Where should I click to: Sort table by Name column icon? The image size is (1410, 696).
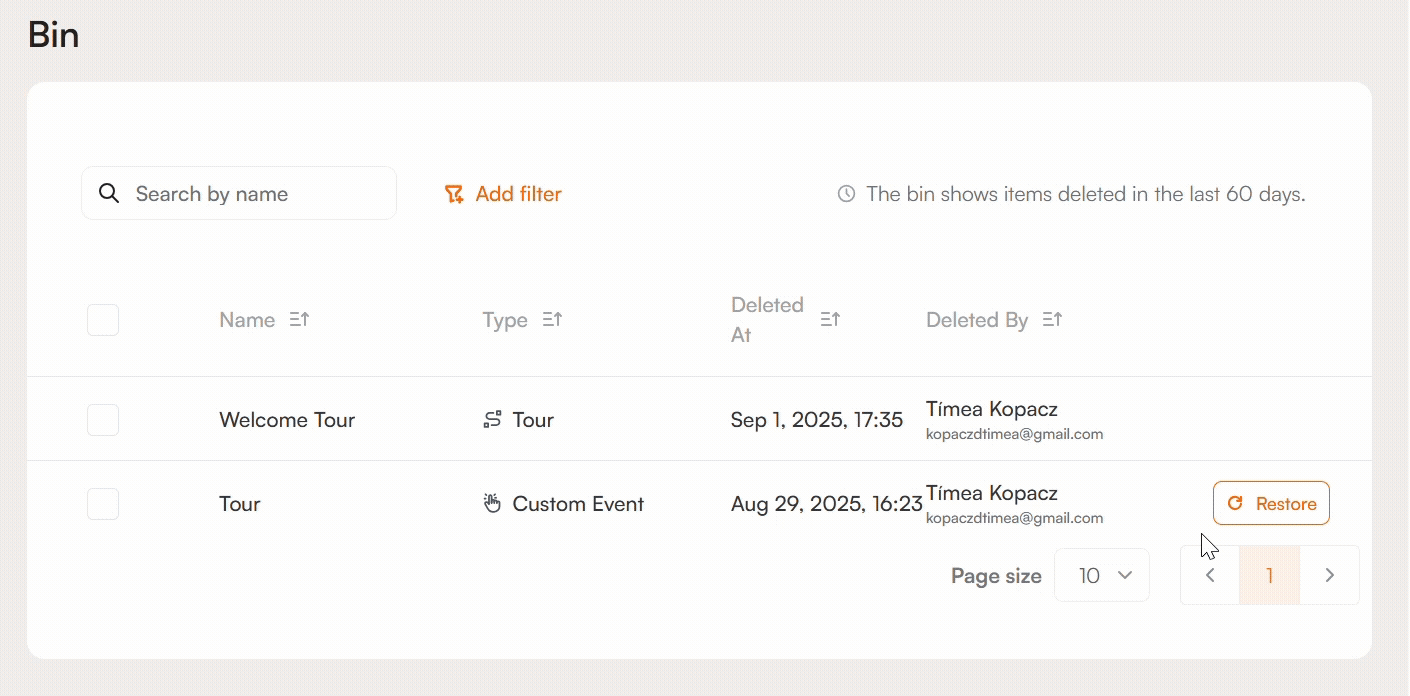[299, 320]
